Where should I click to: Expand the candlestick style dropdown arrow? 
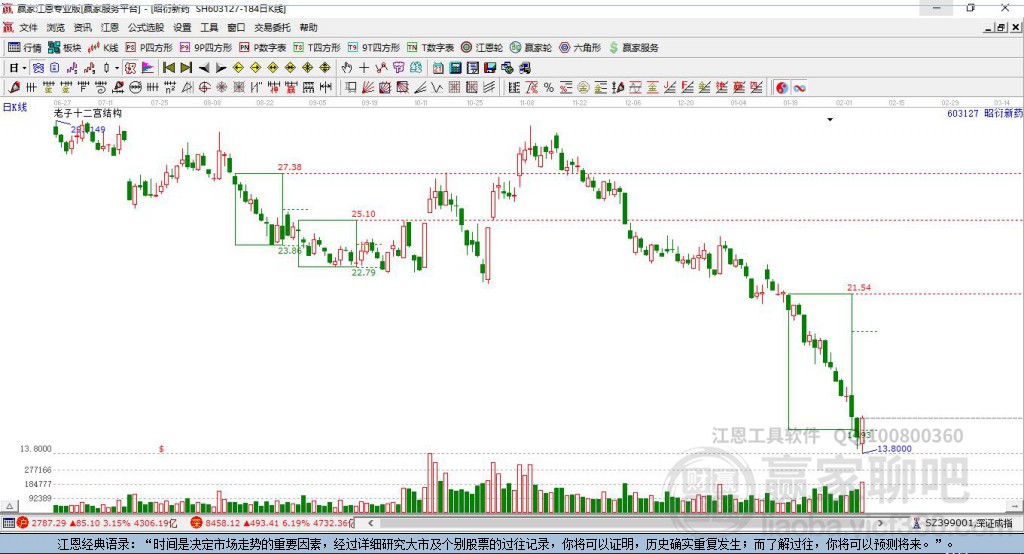tap(117, 68)
